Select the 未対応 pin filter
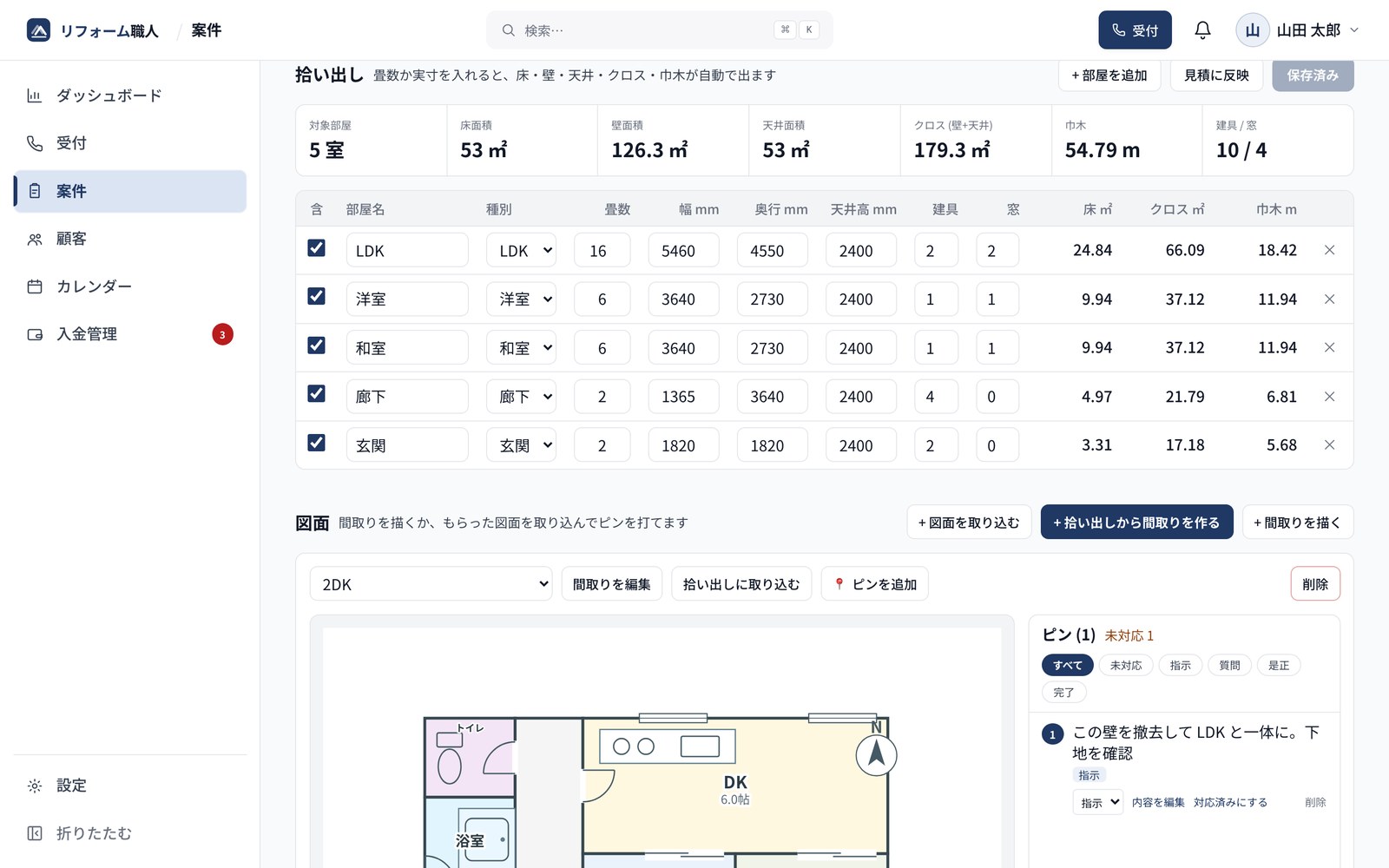 pos(1126,665)
